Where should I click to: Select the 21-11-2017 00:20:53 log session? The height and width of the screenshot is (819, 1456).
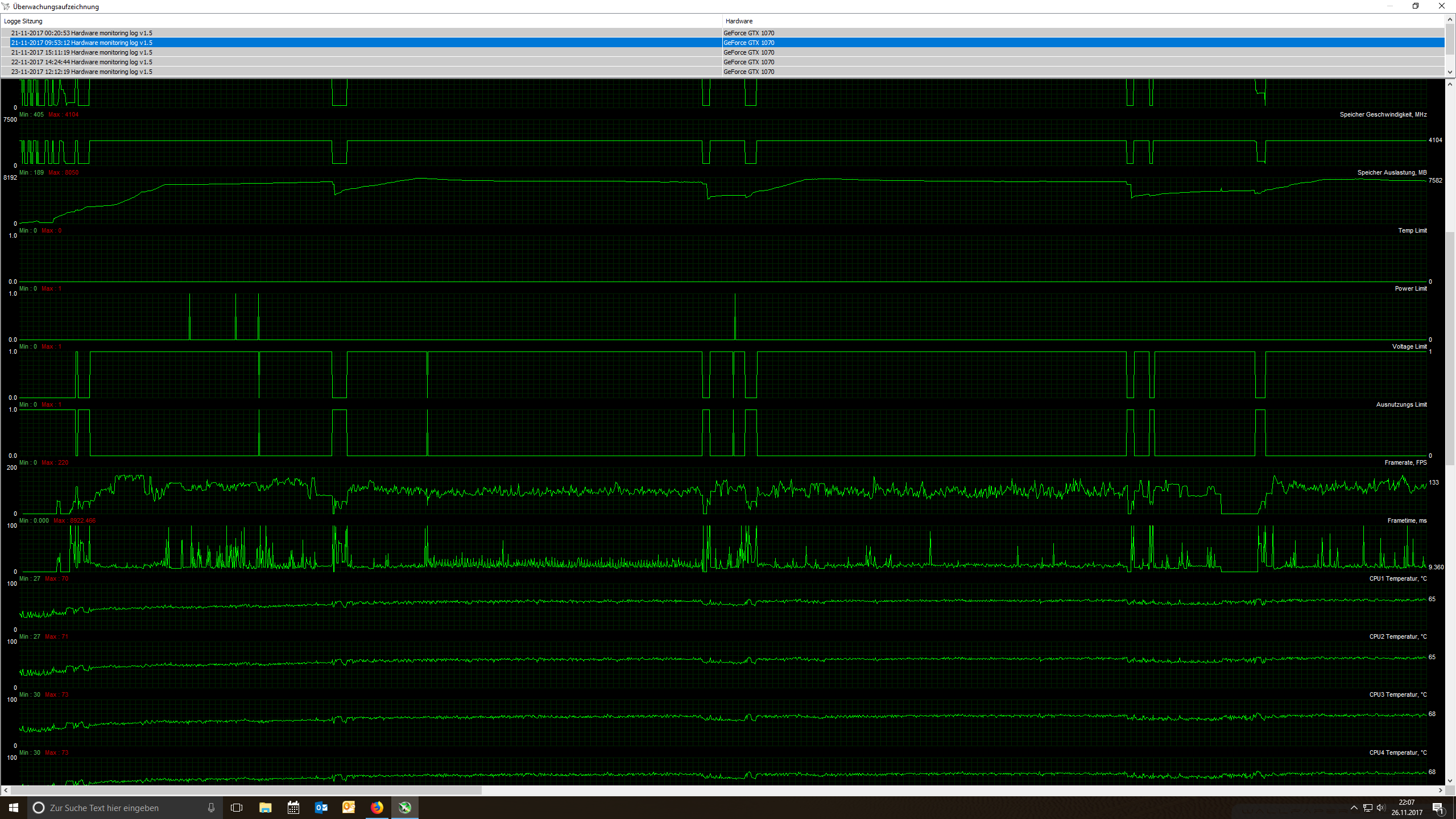click(x=82, y=33)
